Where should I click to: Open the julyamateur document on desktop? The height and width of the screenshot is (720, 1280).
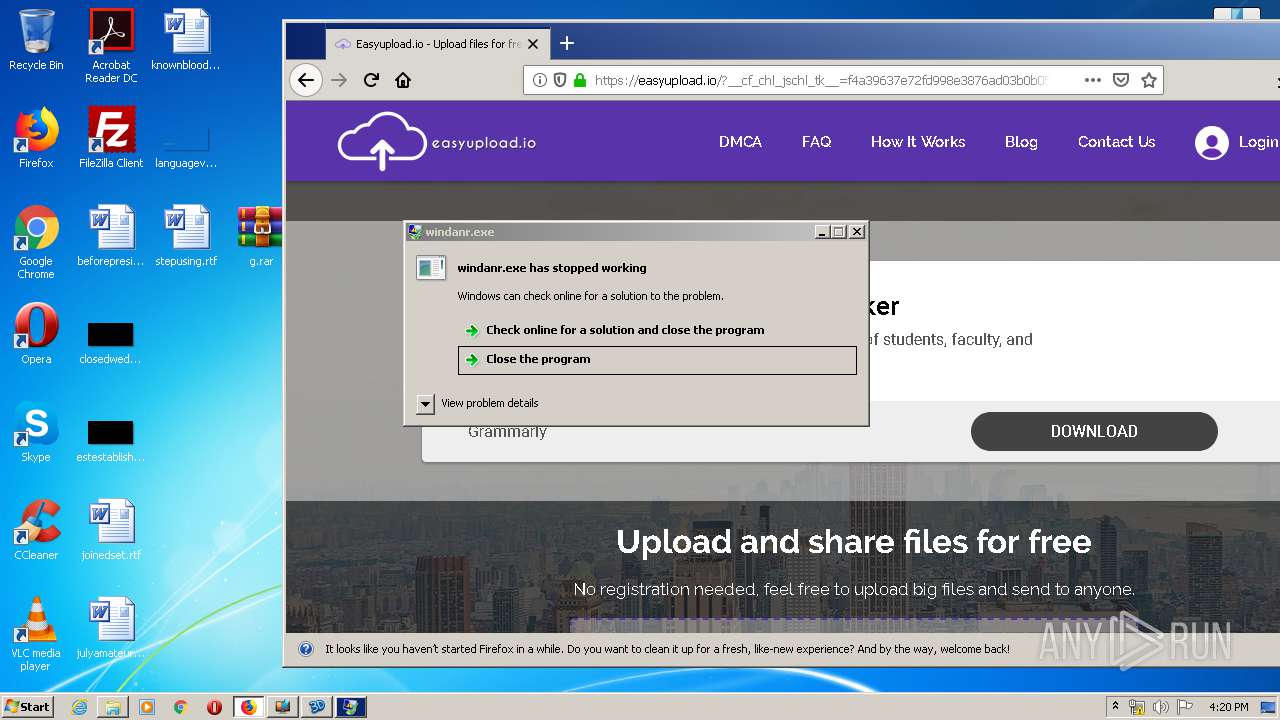[x=111, y=628]
